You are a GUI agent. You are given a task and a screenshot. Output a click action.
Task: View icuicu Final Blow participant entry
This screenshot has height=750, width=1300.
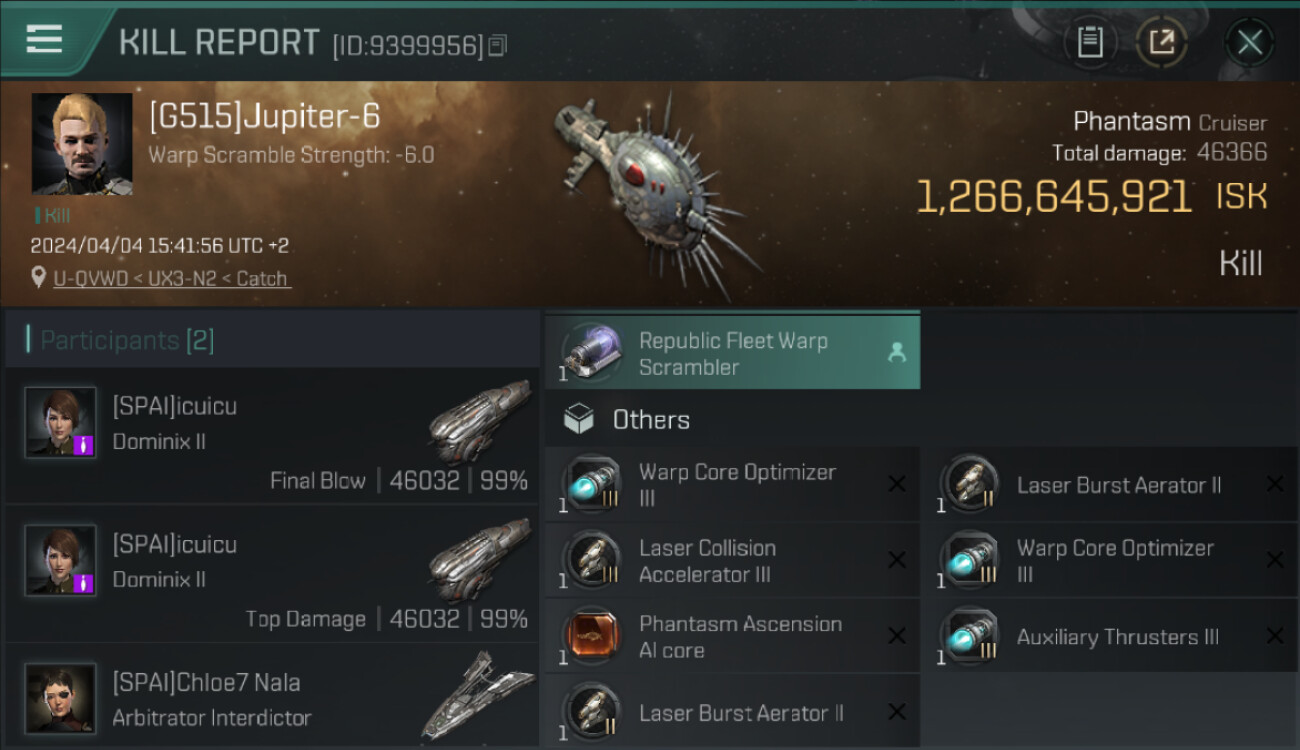click(270, 436)
